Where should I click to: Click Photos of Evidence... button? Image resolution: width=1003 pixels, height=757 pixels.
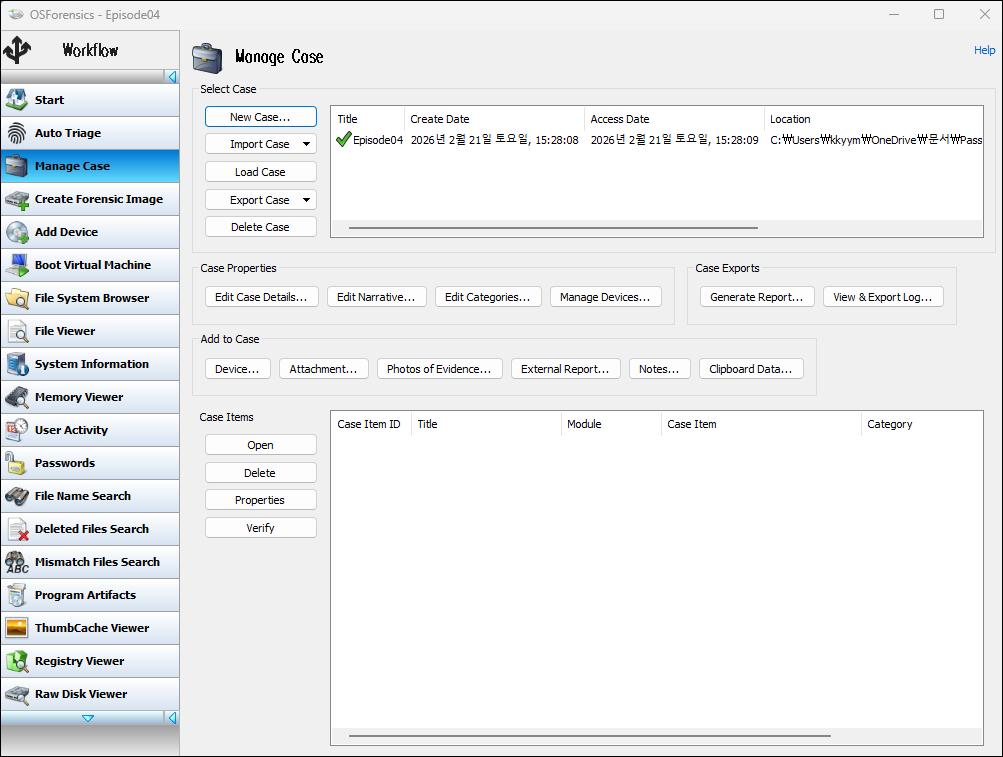[x=439, y=369]
